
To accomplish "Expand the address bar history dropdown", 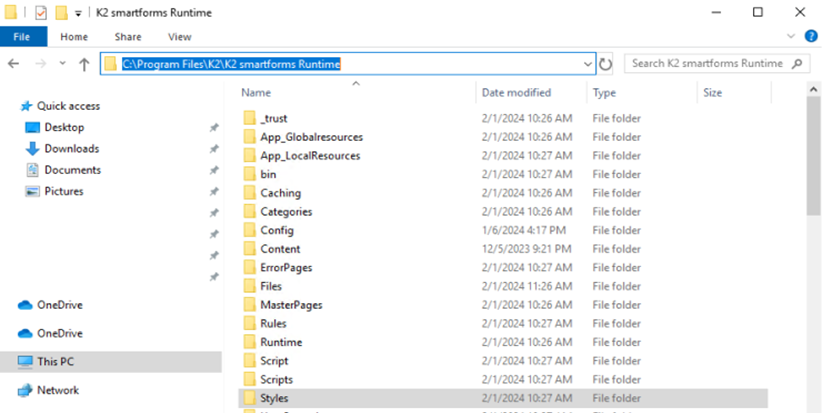I will (x=588, y=64).
